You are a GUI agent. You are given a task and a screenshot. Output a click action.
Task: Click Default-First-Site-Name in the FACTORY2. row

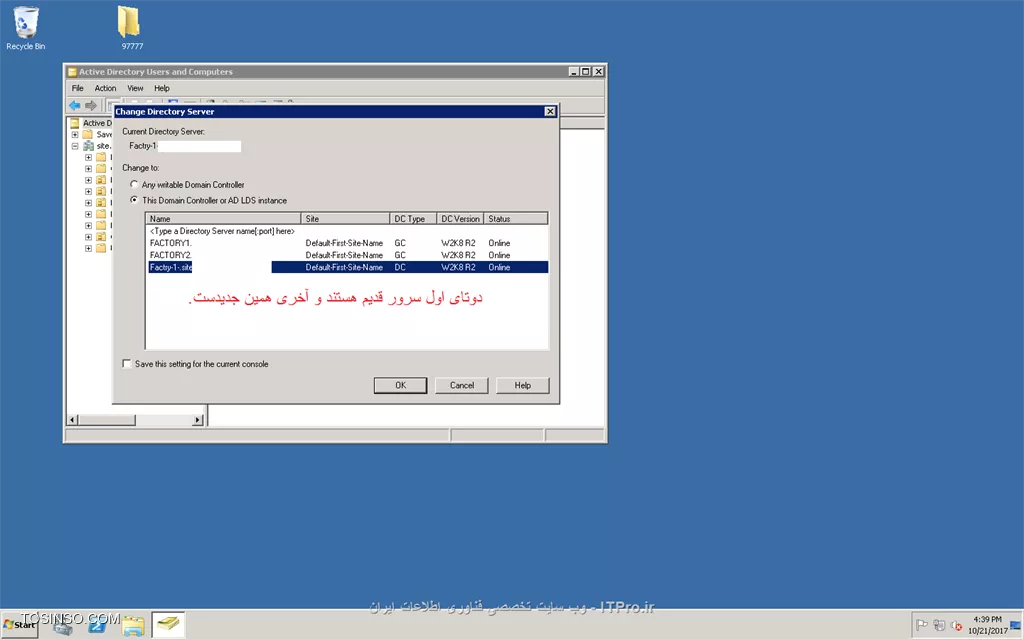tap(344, 255)
